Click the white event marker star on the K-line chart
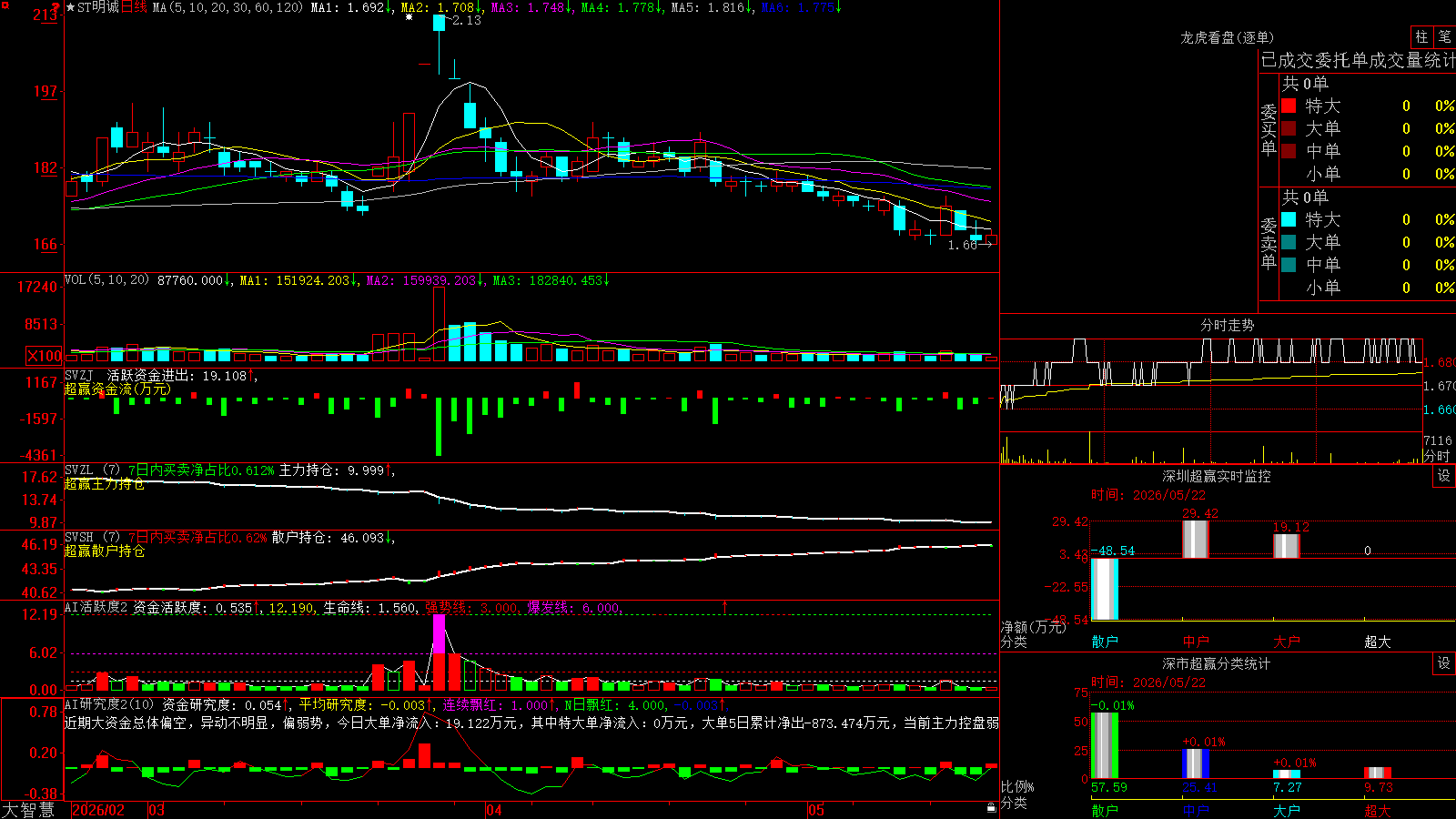1456x819 pixels. click(x=409, y=16)
